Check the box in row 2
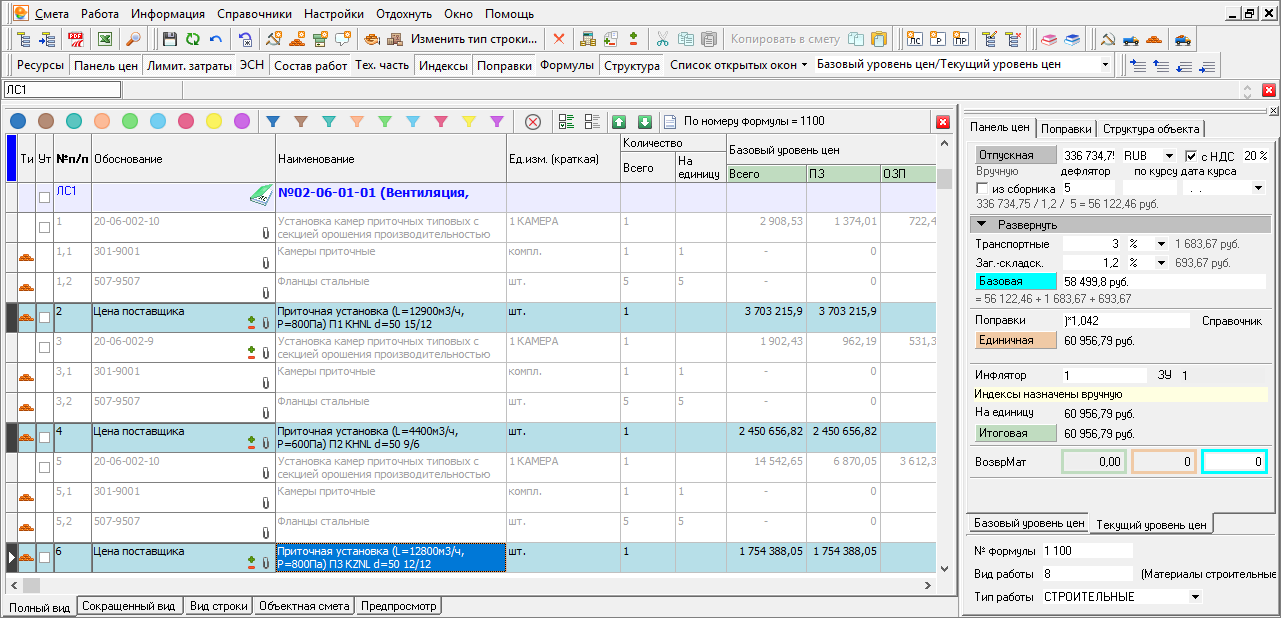The width and height of the screenshot is (1281, 618). (x=44, y=318)
